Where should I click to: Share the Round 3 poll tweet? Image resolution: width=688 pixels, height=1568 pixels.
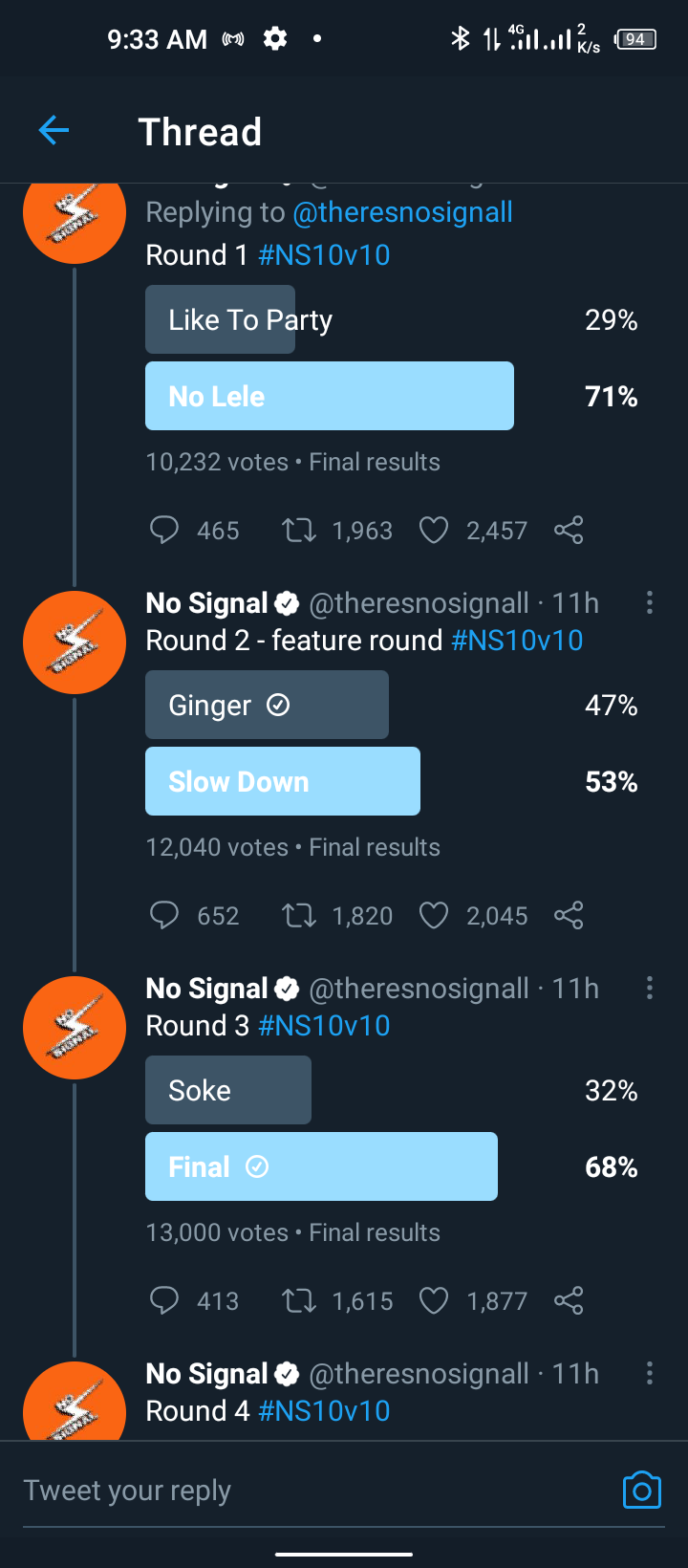point(569,1300)
